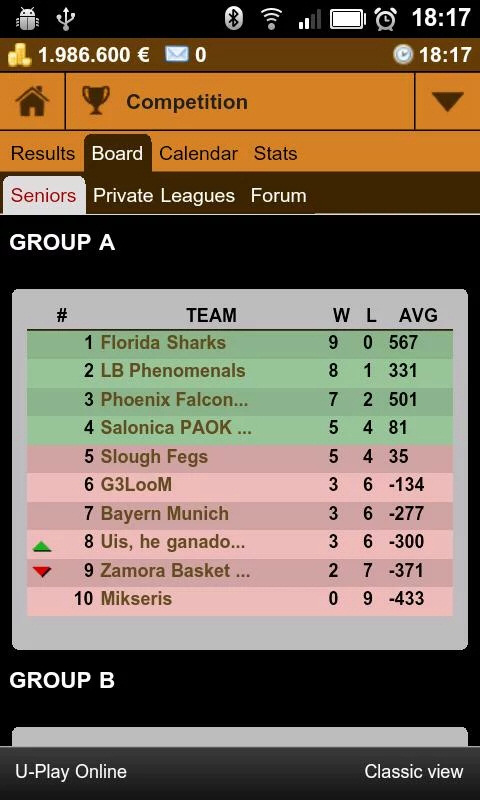Open the gold coins balance icon
Image resolution: width=480 pixels, height=800 pixels.
(x=20, y=55)
